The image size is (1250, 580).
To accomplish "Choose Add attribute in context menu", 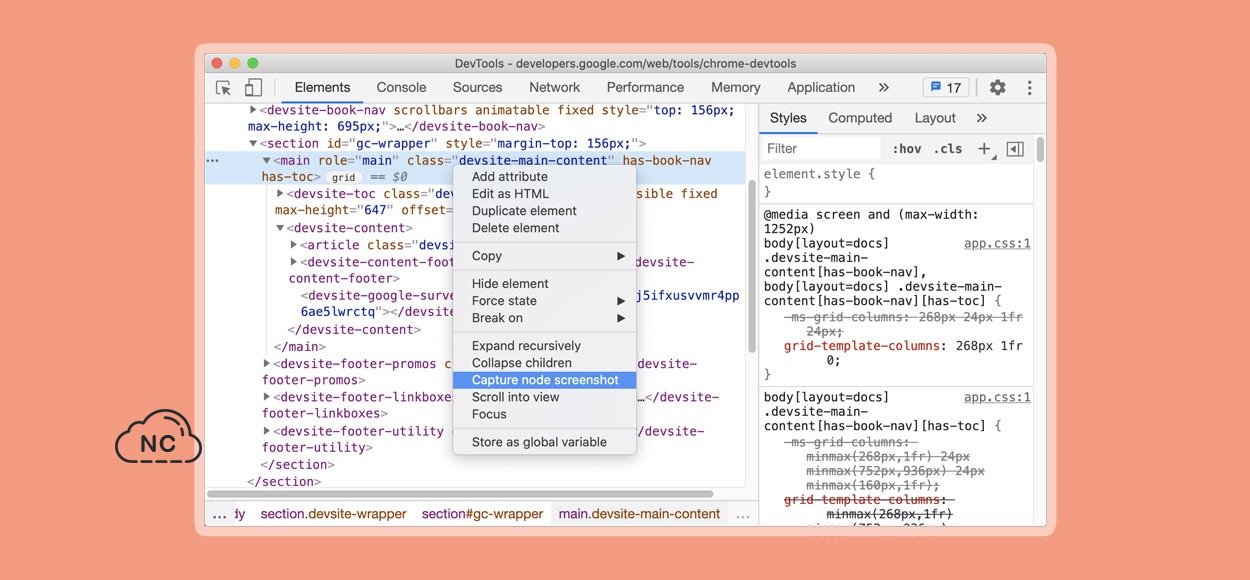I will click(545, 177).
